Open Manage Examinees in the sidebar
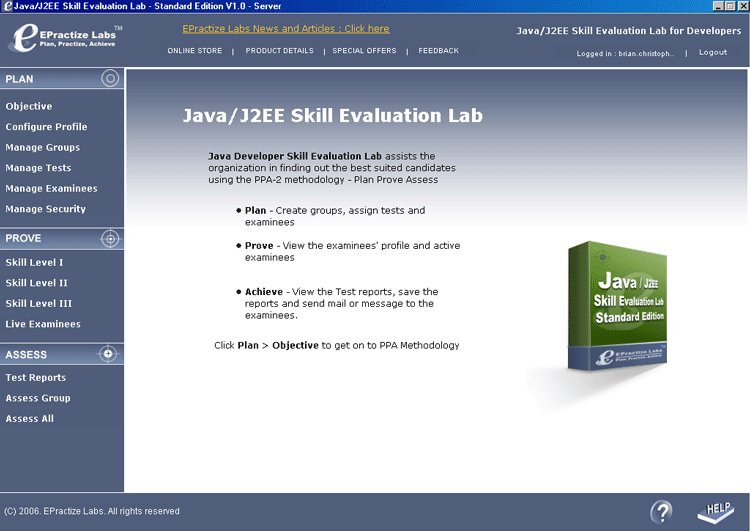750x531 pixels. click(51, 188)
